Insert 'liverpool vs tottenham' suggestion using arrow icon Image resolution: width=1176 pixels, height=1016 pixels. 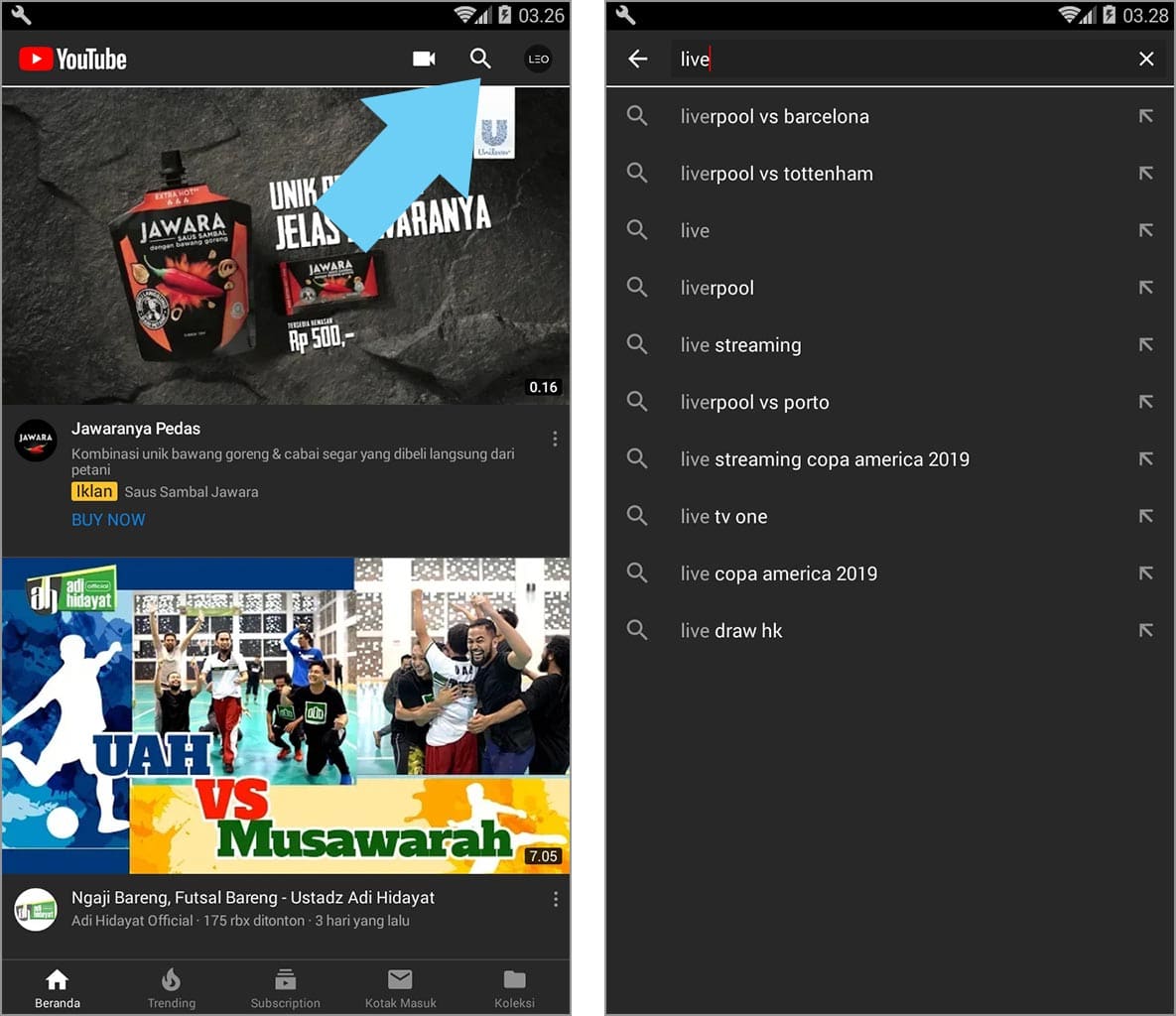pyautogui.click(x=1145, y=174)
